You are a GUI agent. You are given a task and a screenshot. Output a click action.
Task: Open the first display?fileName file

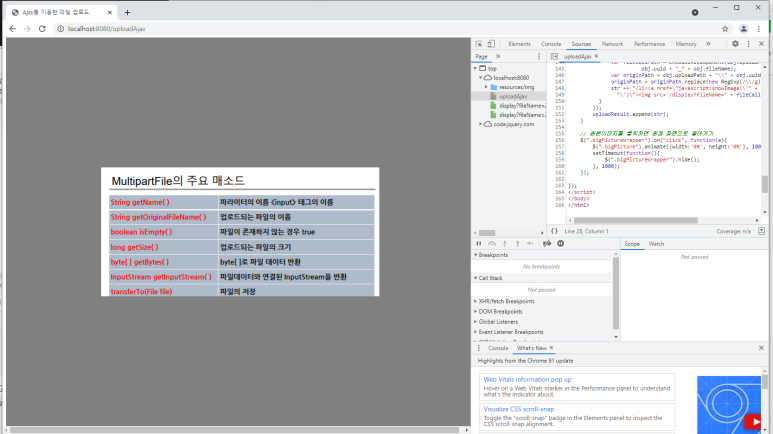(522, 106)
